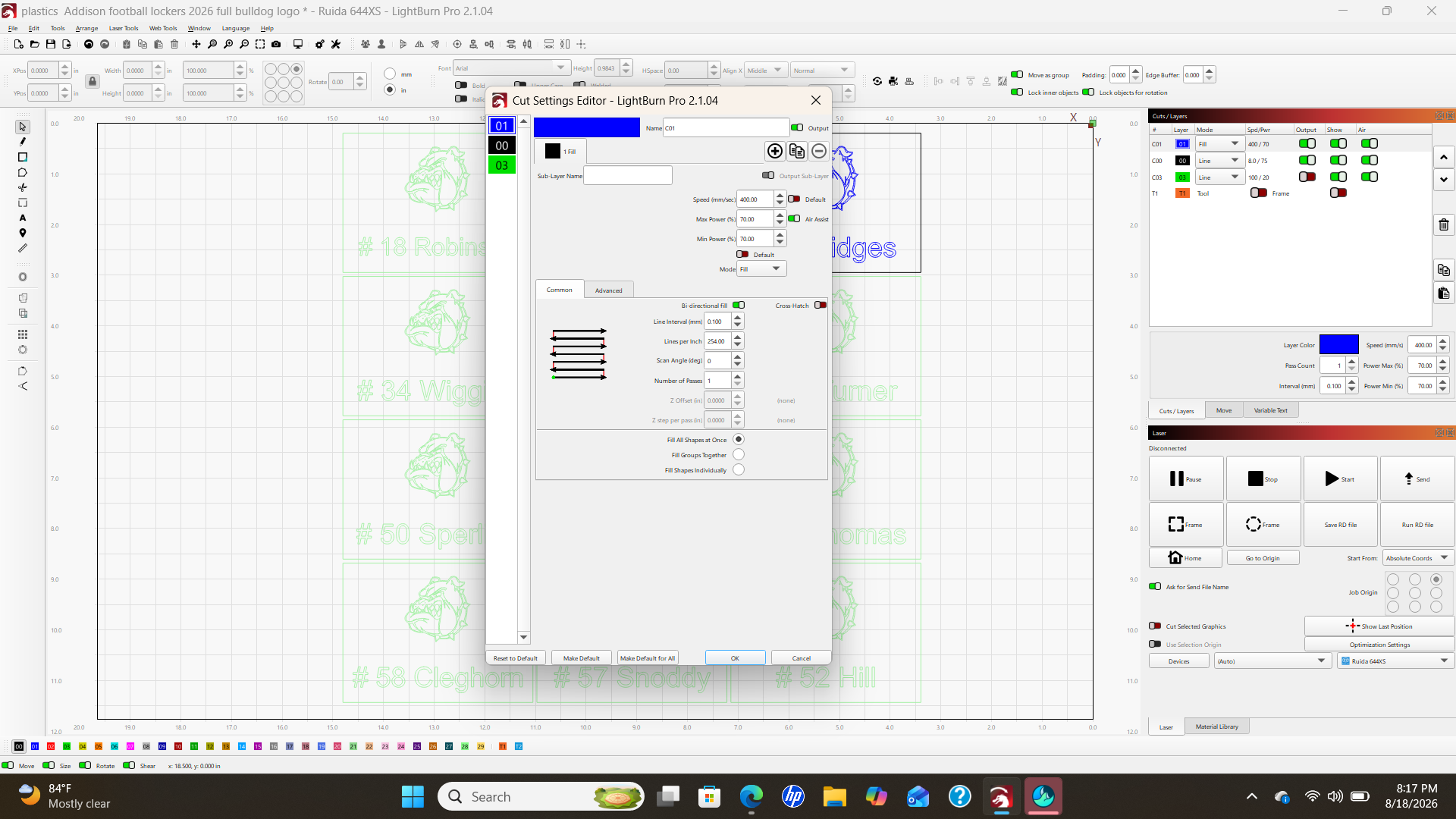Select the Measure ruler tool

pyautogui.click(x=23, y=248)
